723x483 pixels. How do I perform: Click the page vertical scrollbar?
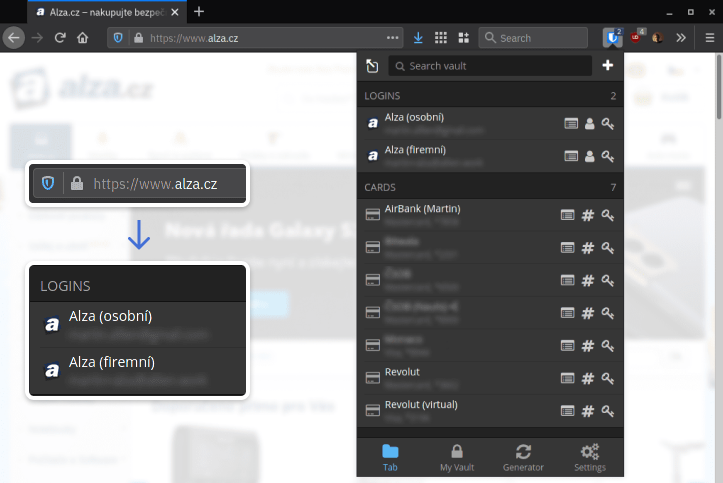tap(718, 87)
